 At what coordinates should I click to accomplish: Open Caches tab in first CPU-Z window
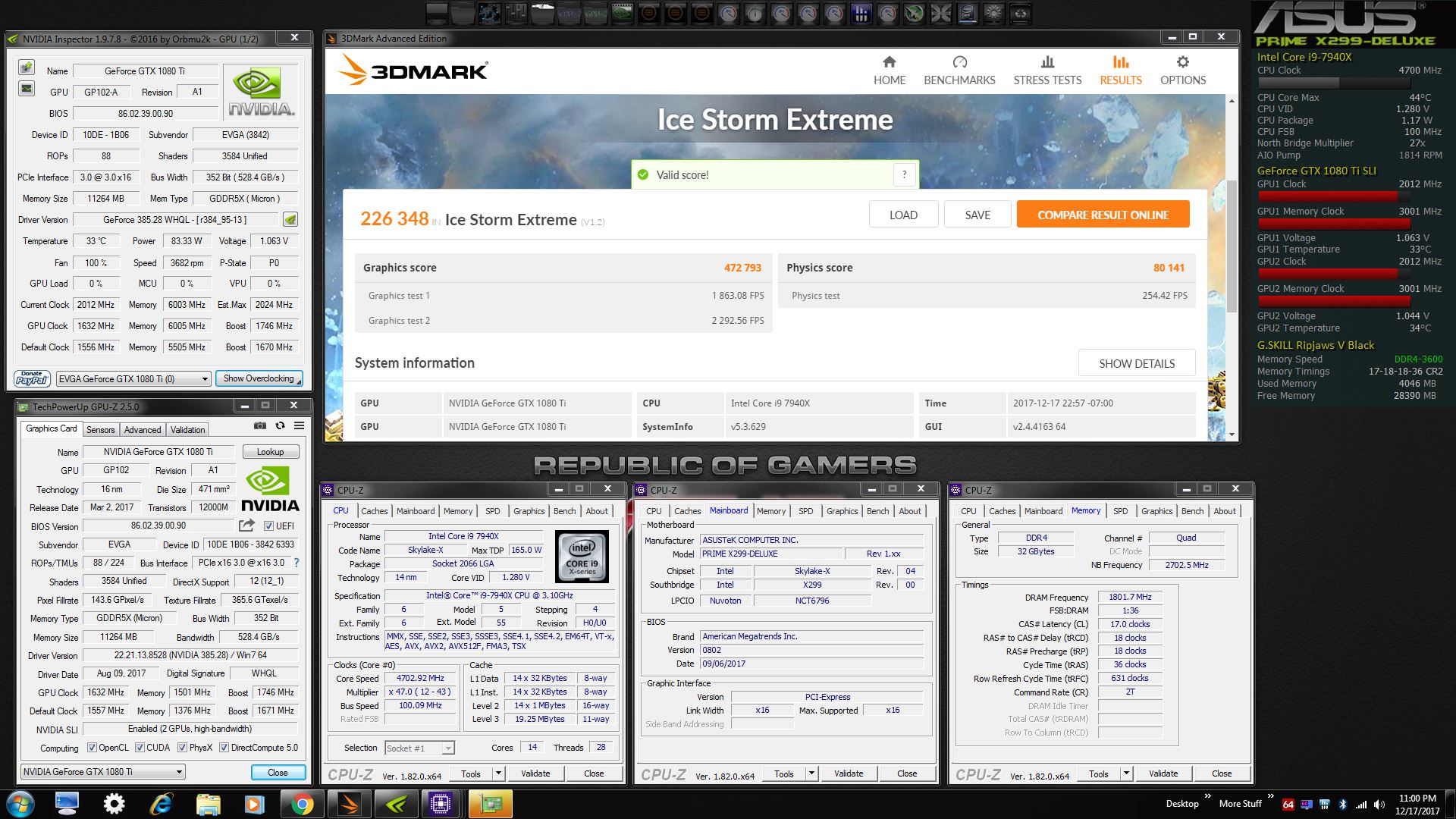point(374,511)
